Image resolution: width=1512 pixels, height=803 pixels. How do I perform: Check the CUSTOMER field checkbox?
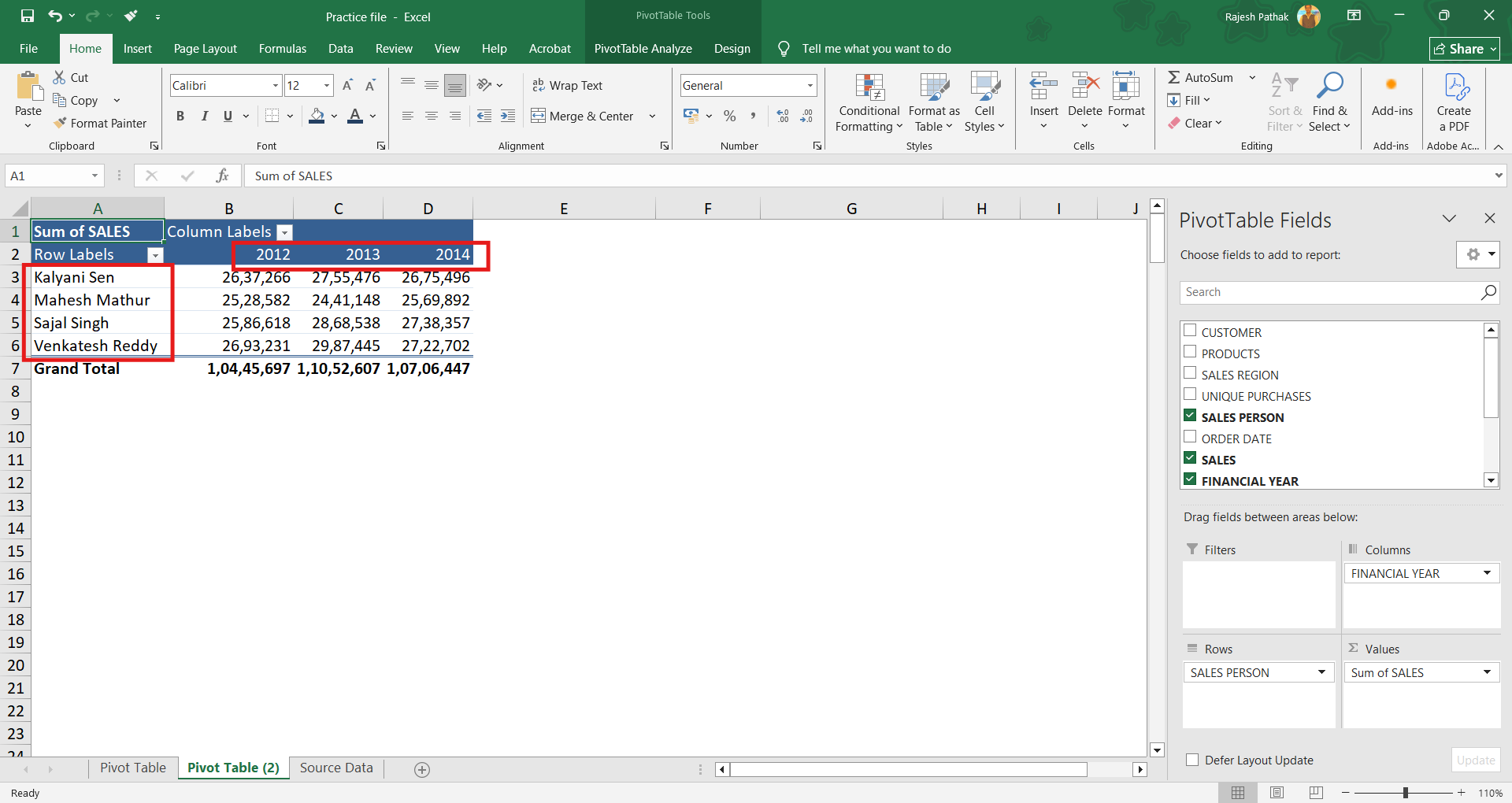click(x=1190, y=331)
